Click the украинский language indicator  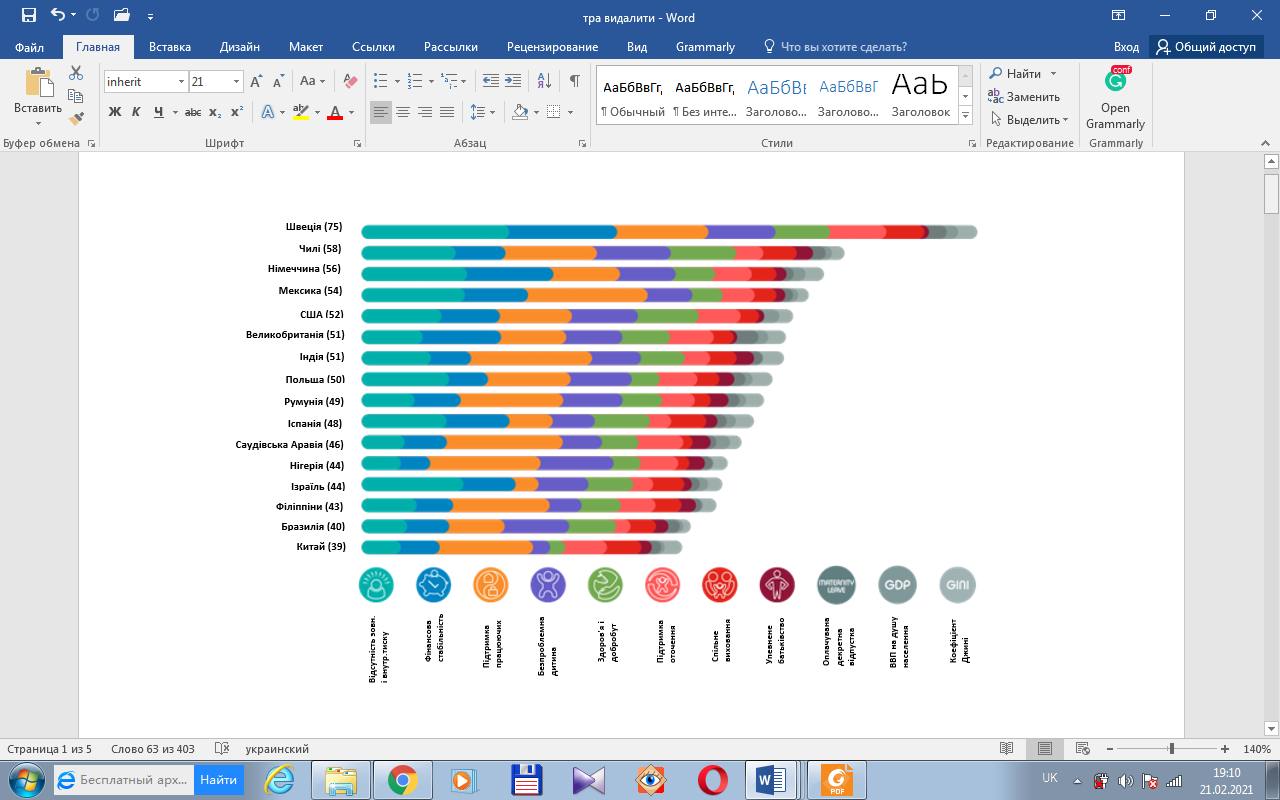pyautogui.click(x=277, y=749)
